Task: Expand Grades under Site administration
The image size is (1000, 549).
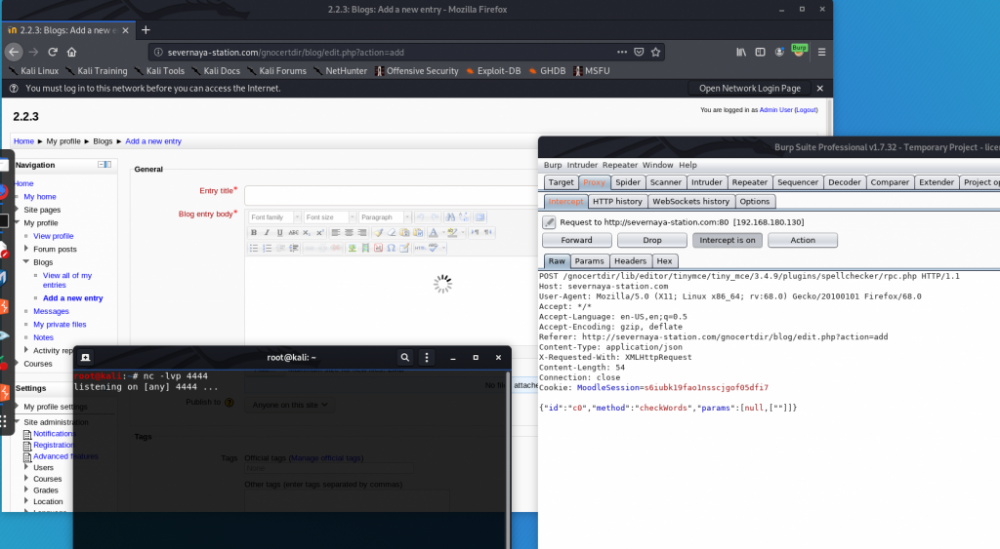Action: pos(26,490)
